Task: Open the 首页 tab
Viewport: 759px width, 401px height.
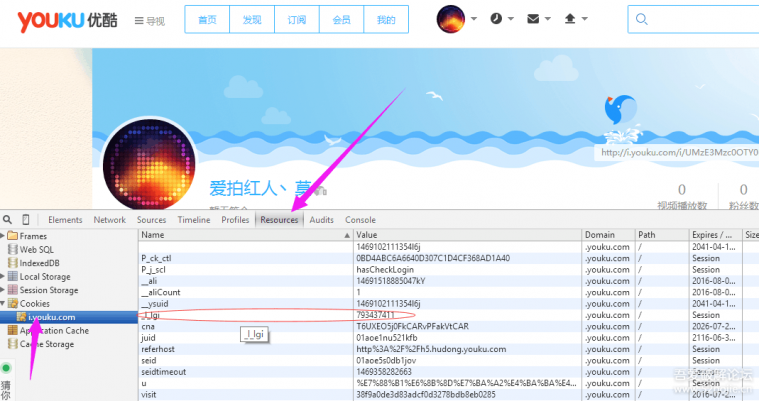Action: (x=207, y=20)
